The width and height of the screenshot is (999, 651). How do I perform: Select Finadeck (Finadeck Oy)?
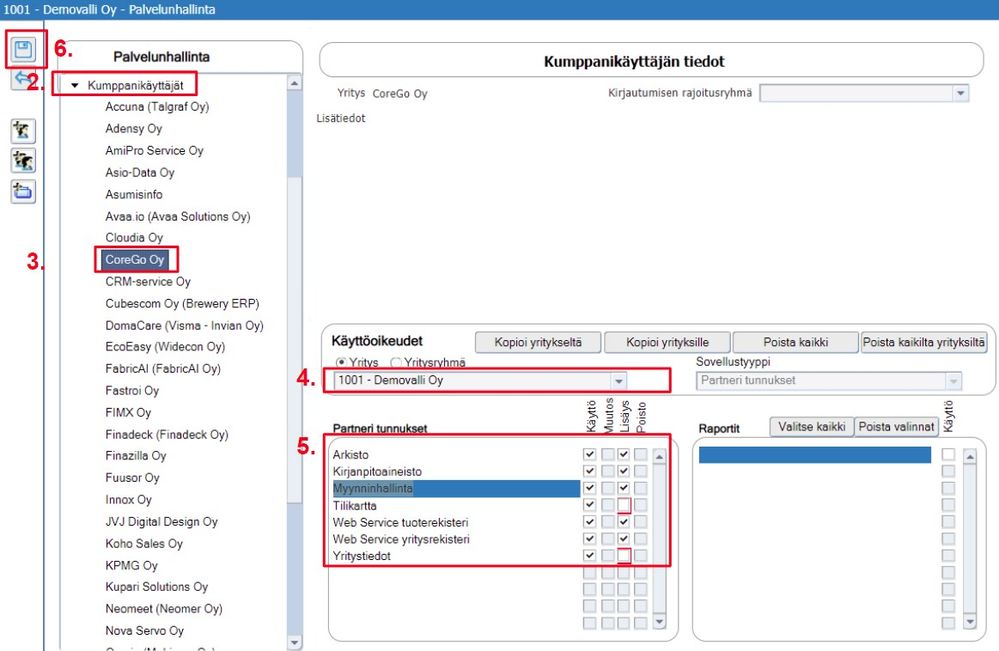(x=166, y=434)
